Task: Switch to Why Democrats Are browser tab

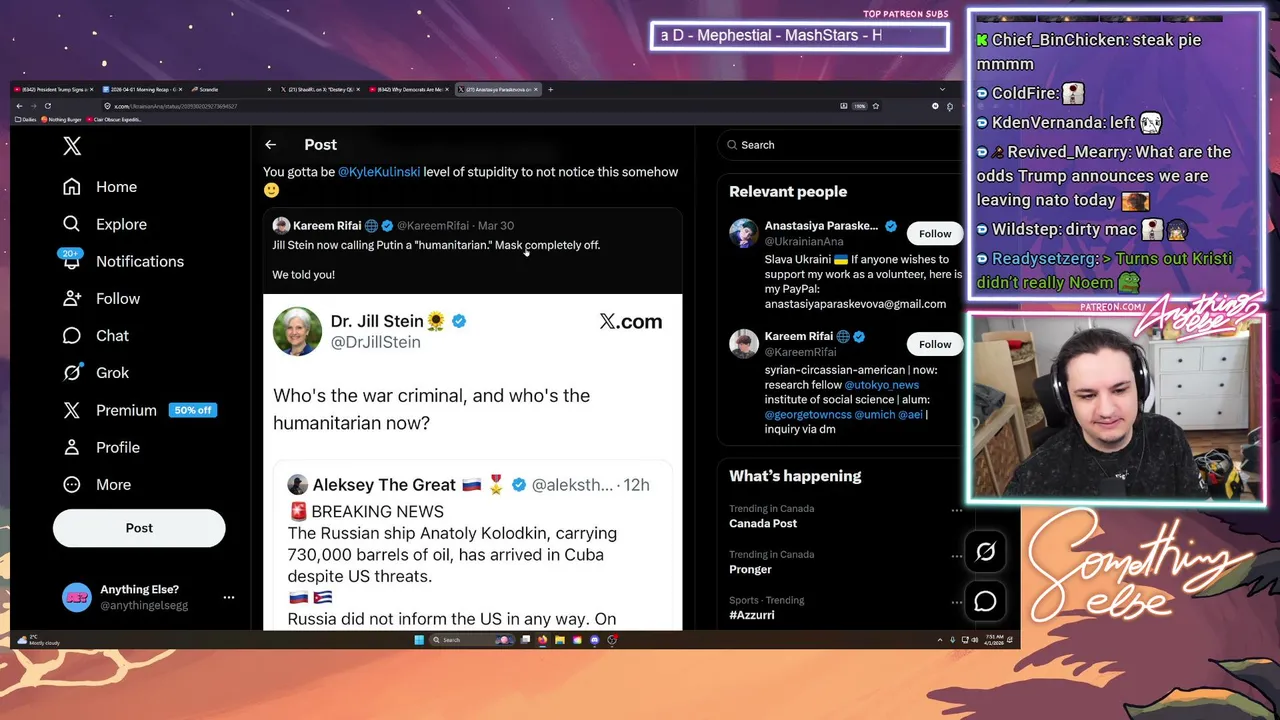Action: [x=408, y=89]
